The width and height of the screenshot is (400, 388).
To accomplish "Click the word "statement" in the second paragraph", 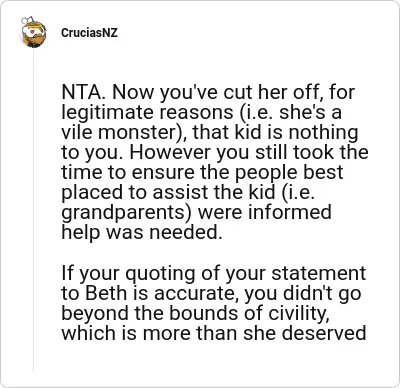I will pyautogui.click(x=319, y=273).
